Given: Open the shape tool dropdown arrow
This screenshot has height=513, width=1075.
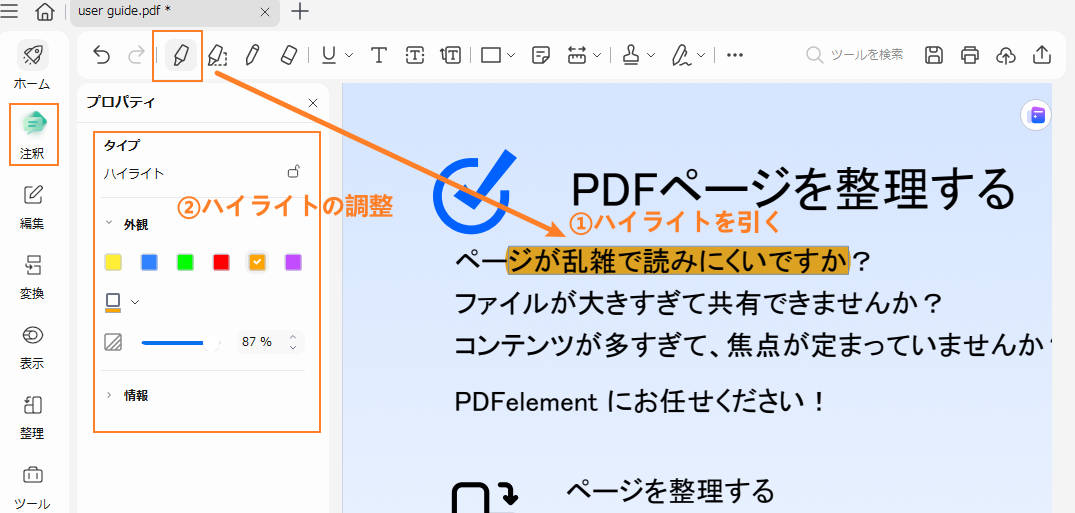Looking at the screenshot, I should click(511, 55).
